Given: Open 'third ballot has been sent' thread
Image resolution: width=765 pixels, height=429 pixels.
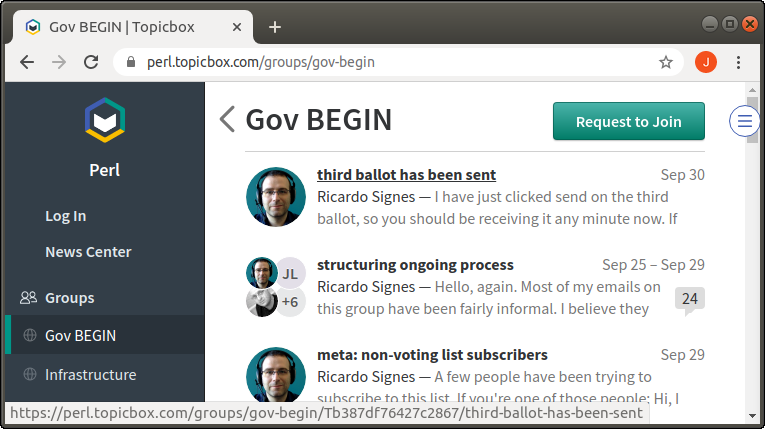Looking at the screenshot, I should [405, 175].
